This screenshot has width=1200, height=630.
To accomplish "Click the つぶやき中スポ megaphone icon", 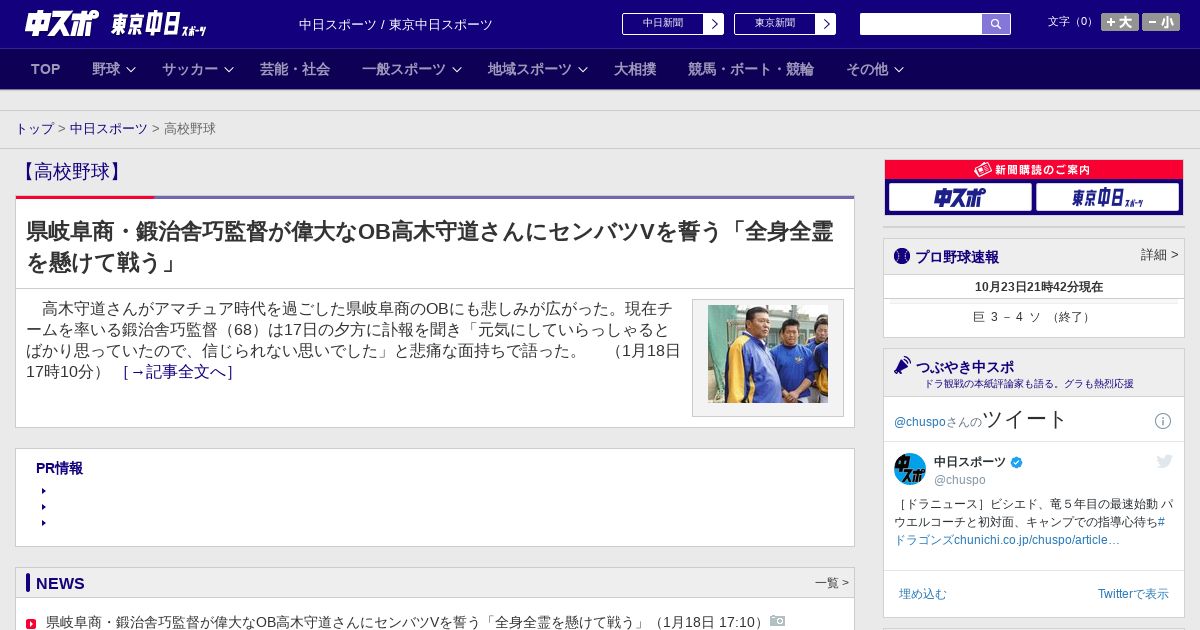I will pos(902,366).
